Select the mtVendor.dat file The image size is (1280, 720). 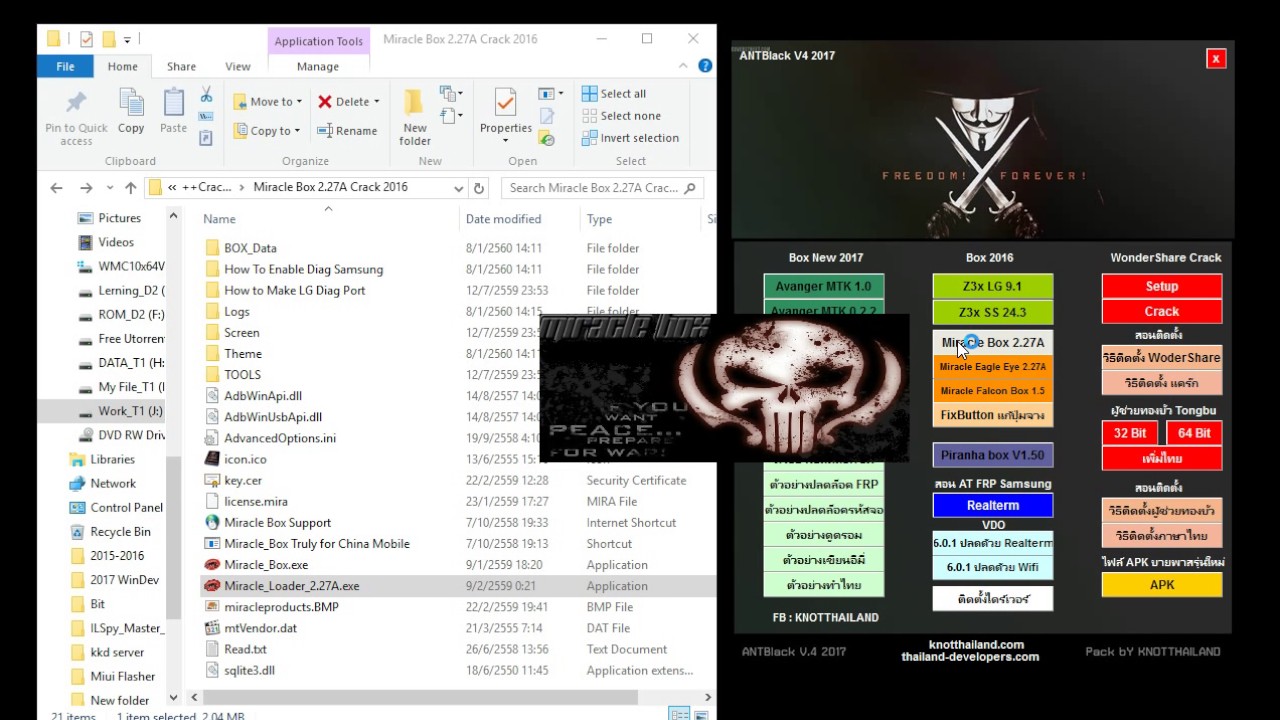(260, 628)
